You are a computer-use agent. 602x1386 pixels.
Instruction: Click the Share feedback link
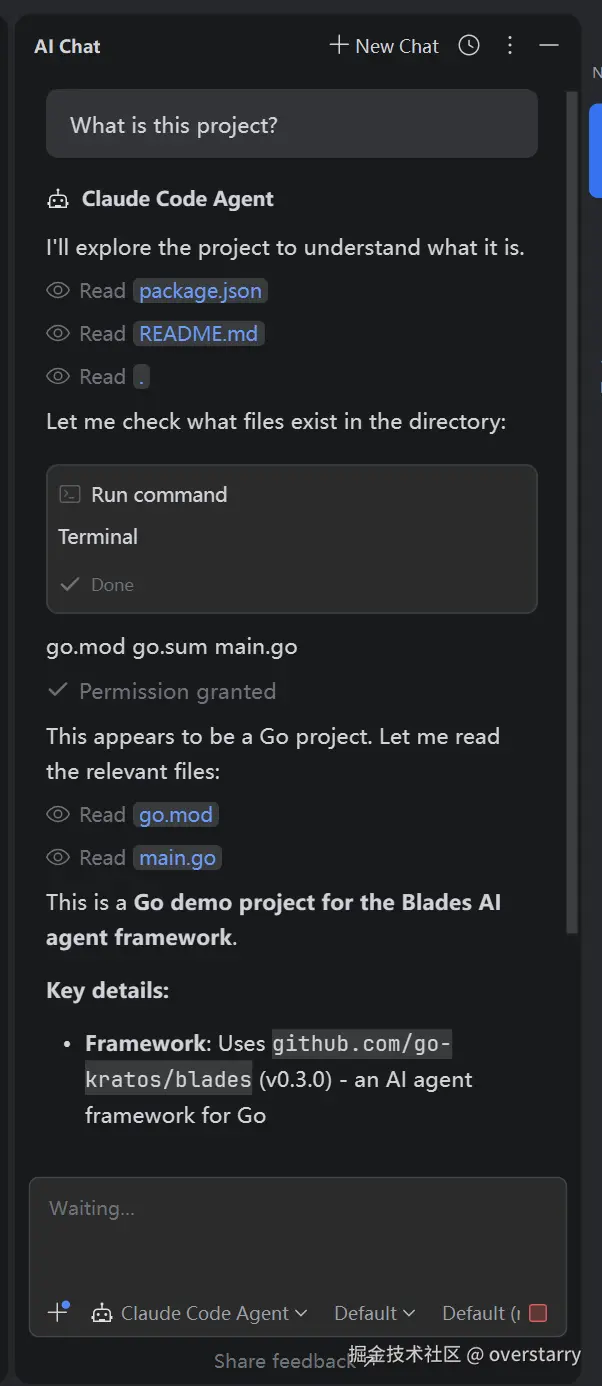(x=283, y=1361)
